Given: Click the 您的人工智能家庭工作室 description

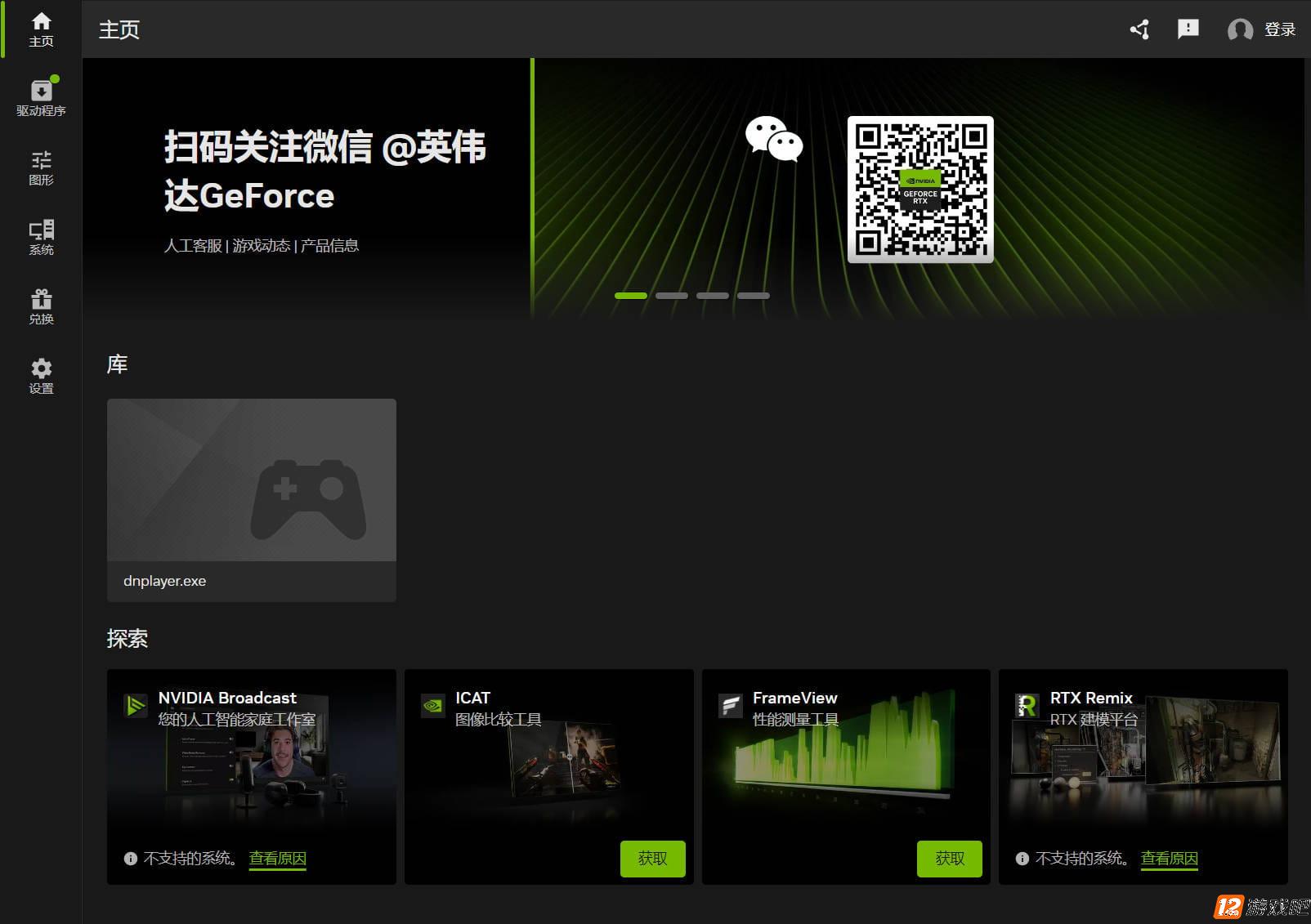Looking at the screenshot, I should (237, 720).
